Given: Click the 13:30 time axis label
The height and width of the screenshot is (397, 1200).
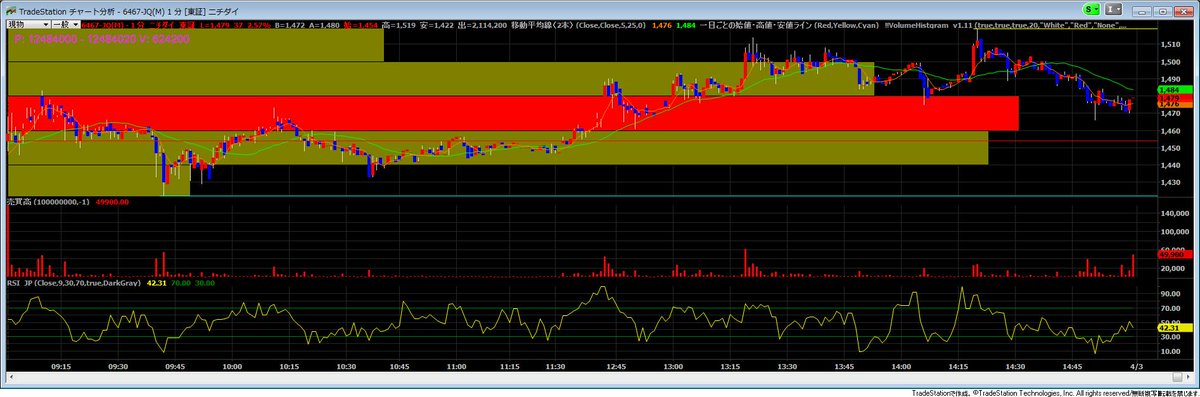Looking at the screenshot, I should pyautogui.click(x=787, y=367).
